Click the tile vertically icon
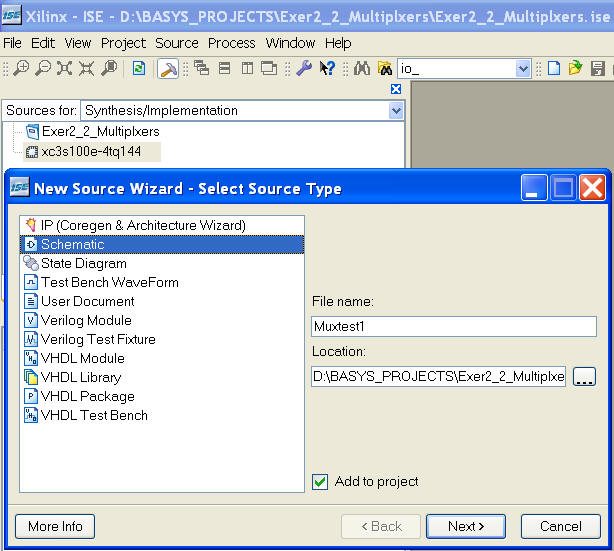 (x=247, y=68)
